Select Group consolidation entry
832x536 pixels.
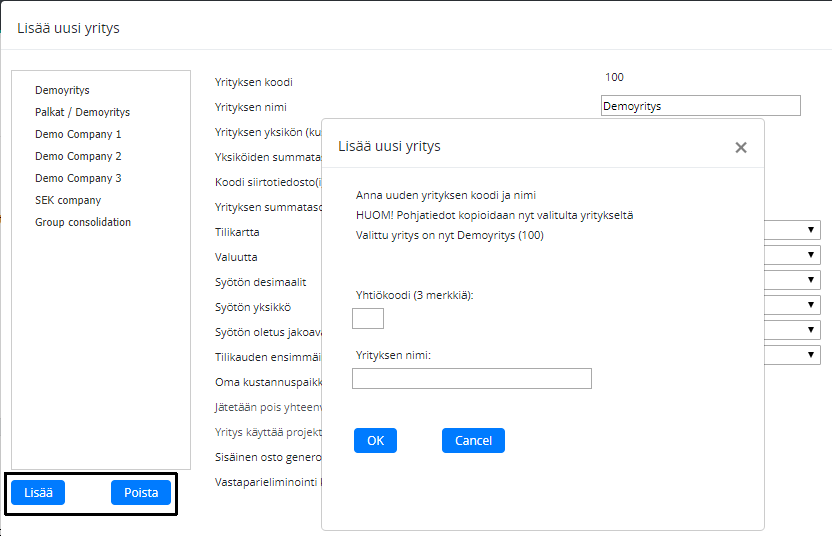83,222
